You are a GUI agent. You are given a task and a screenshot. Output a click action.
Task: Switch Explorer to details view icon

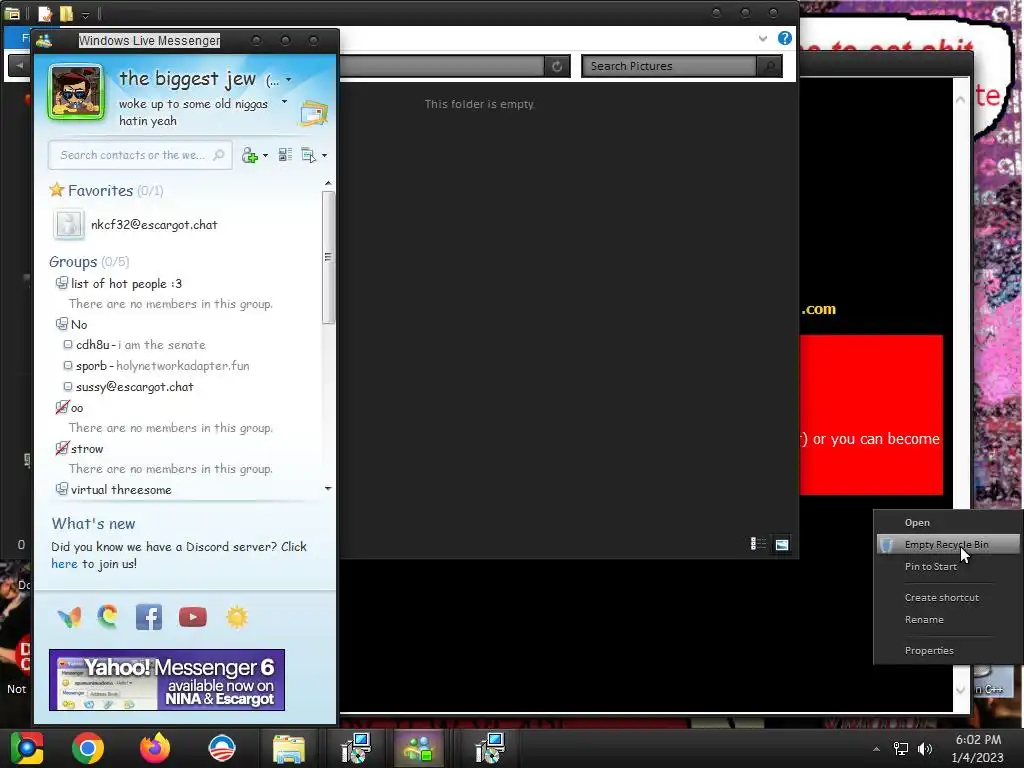[x=758, y=544]
